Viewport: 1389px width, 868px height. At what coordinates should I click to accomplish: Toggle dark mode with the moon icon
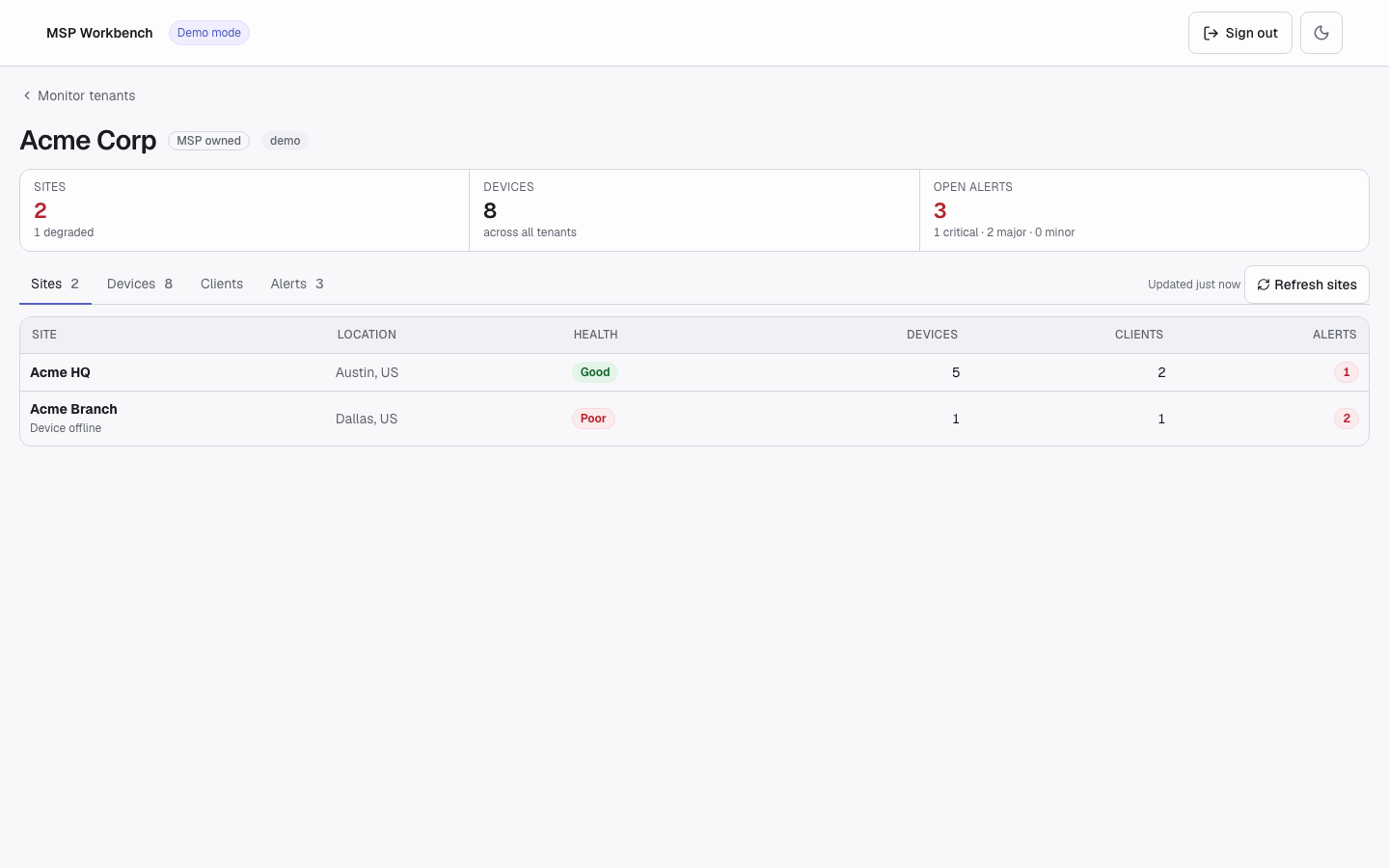(1321, 33)
